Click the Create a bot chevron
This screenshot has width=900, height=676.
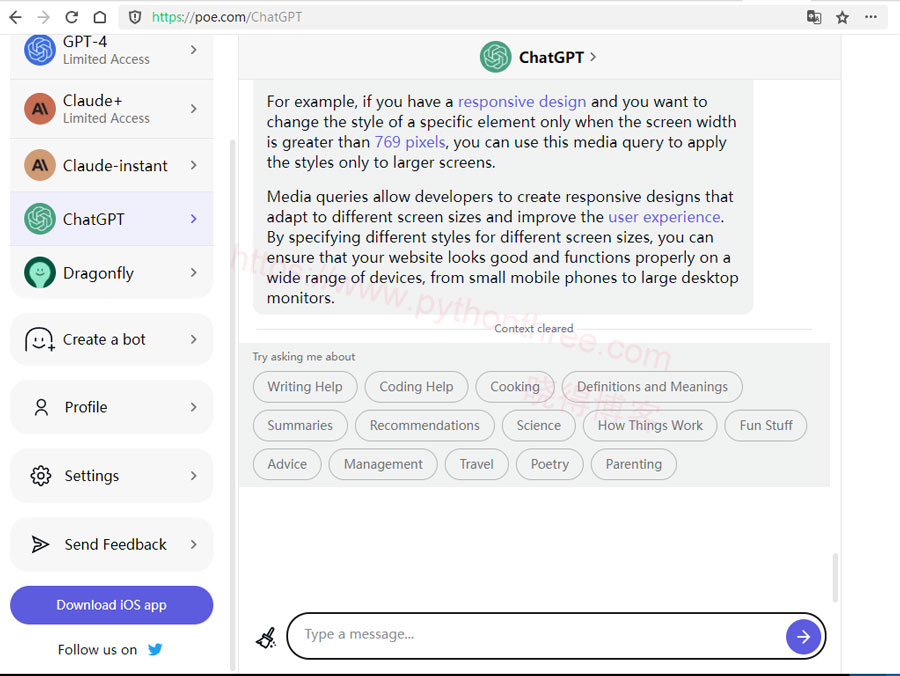[193, 339]
